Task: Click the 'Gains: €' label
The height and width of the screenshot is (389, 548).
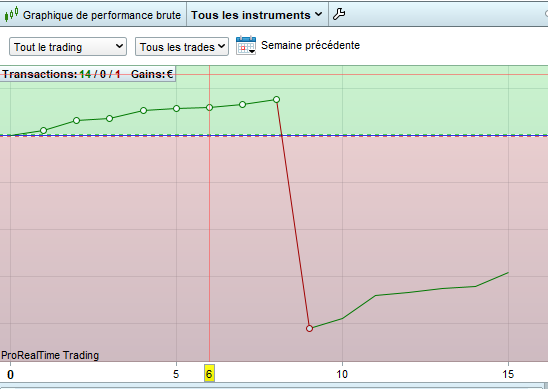Action: [152, 74]
